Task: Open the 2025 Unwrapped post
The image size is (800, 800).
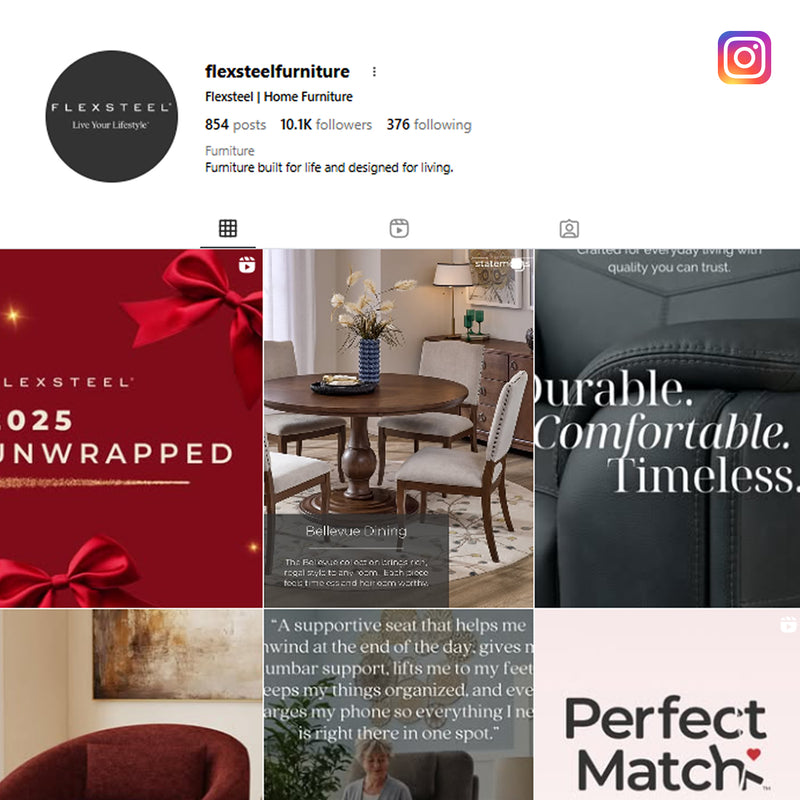Action: point(131,428)
